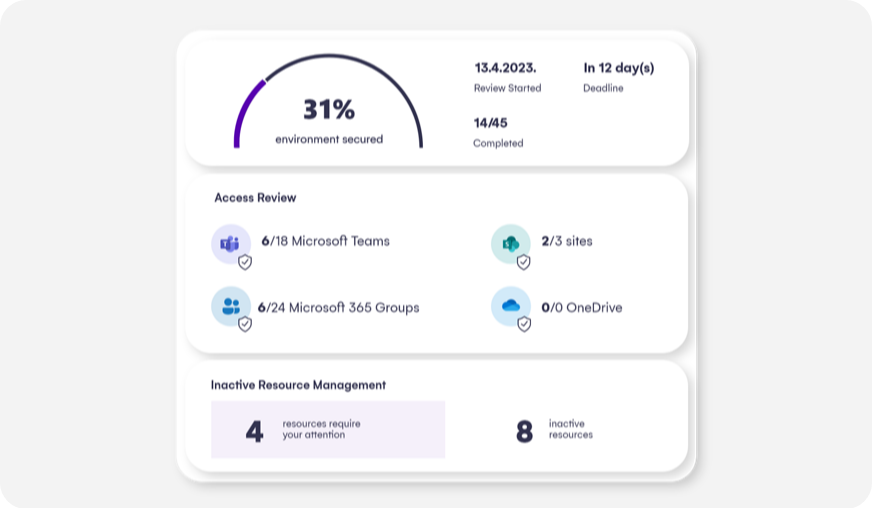Select the 4 resources require your attention tile
872x509 pixels.
click(328, 429)
